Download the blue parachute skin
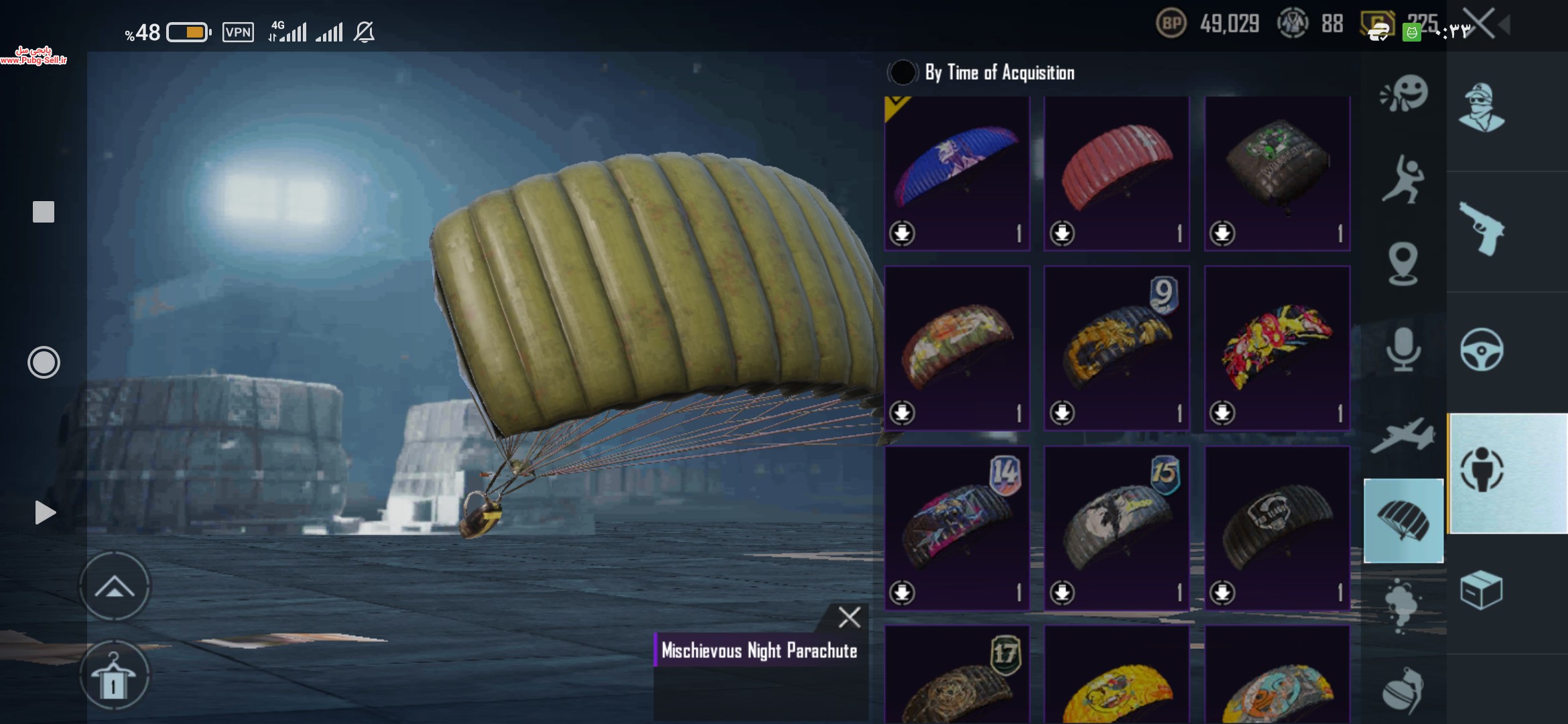1568x724 pixels. pos(902,233)
